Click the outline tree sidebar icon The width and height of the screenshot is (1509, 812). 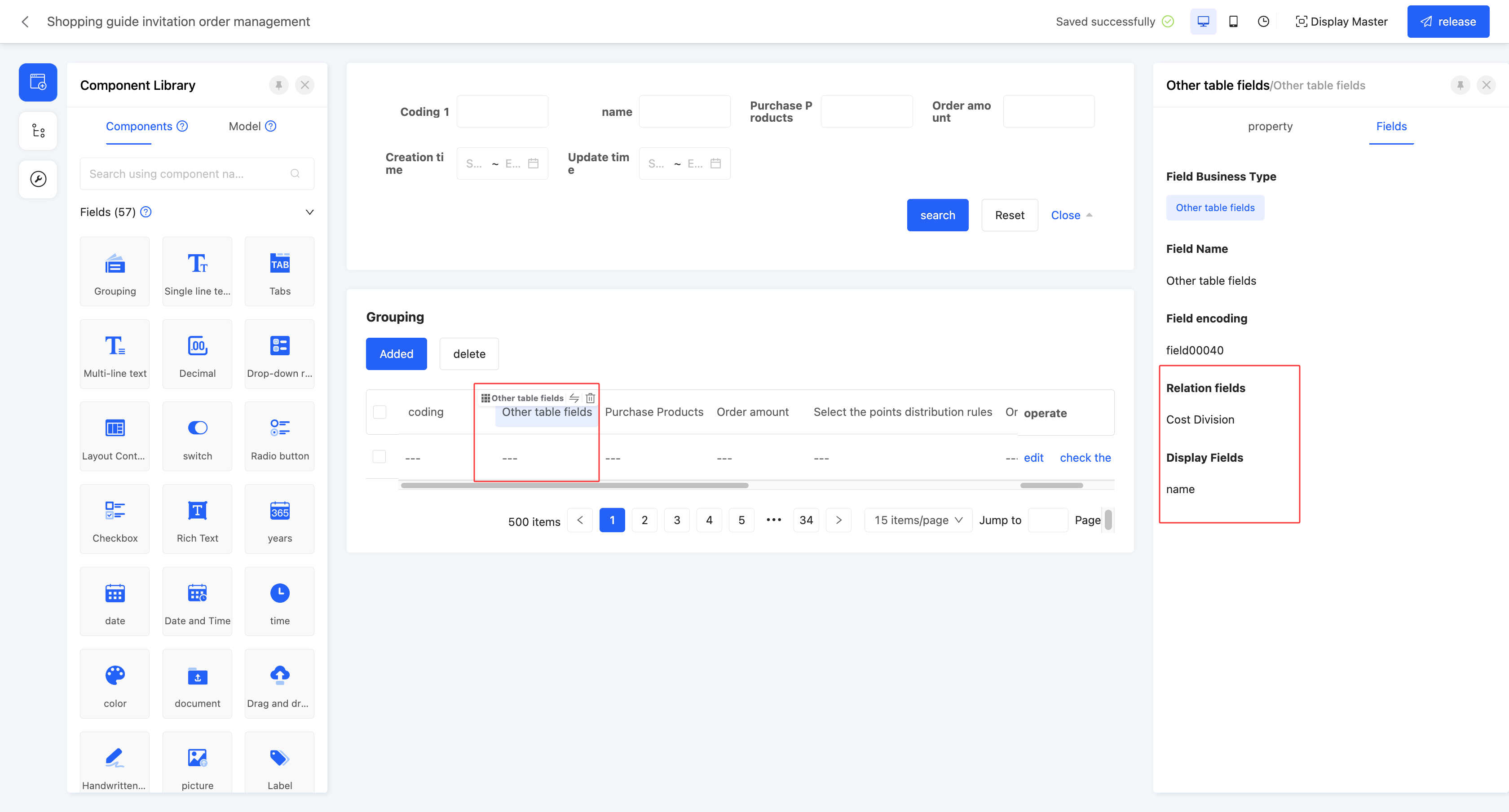pyautogui.click(x=38, y=131)
